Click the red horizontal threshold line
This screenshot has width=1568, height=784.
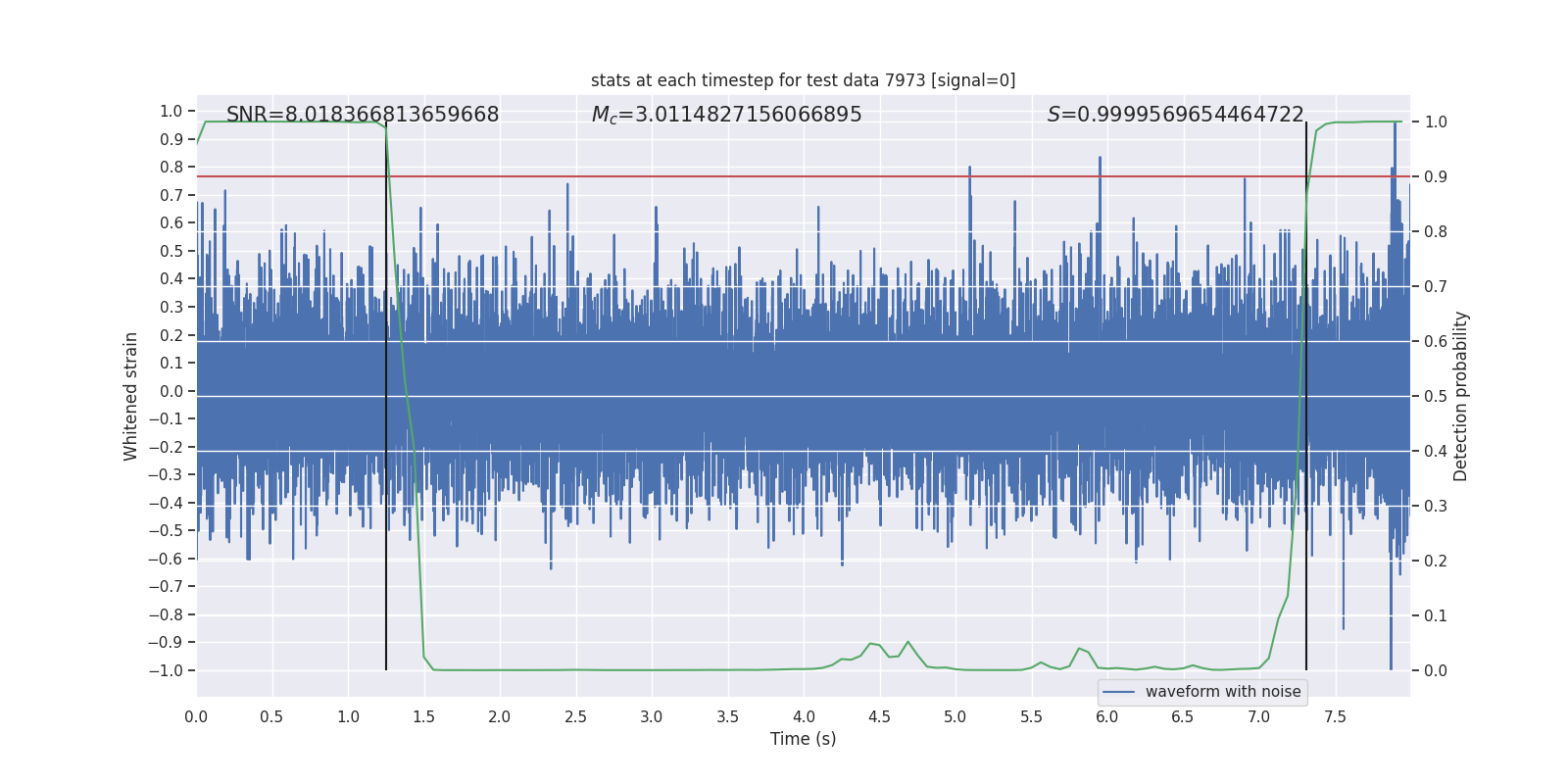[803, 177]
